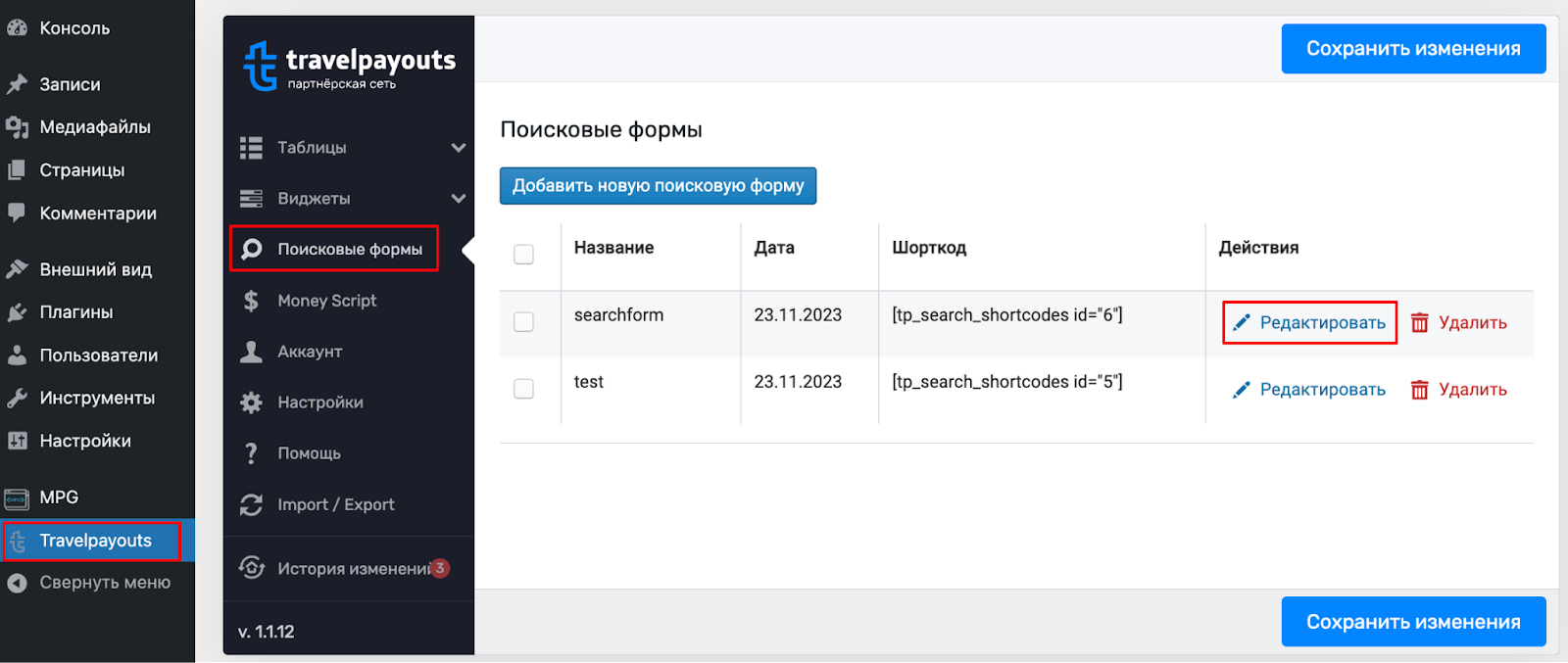The image size is (1568, 663).
Task: Click the Пользователи user icon
Action: (x=17, y=355)
